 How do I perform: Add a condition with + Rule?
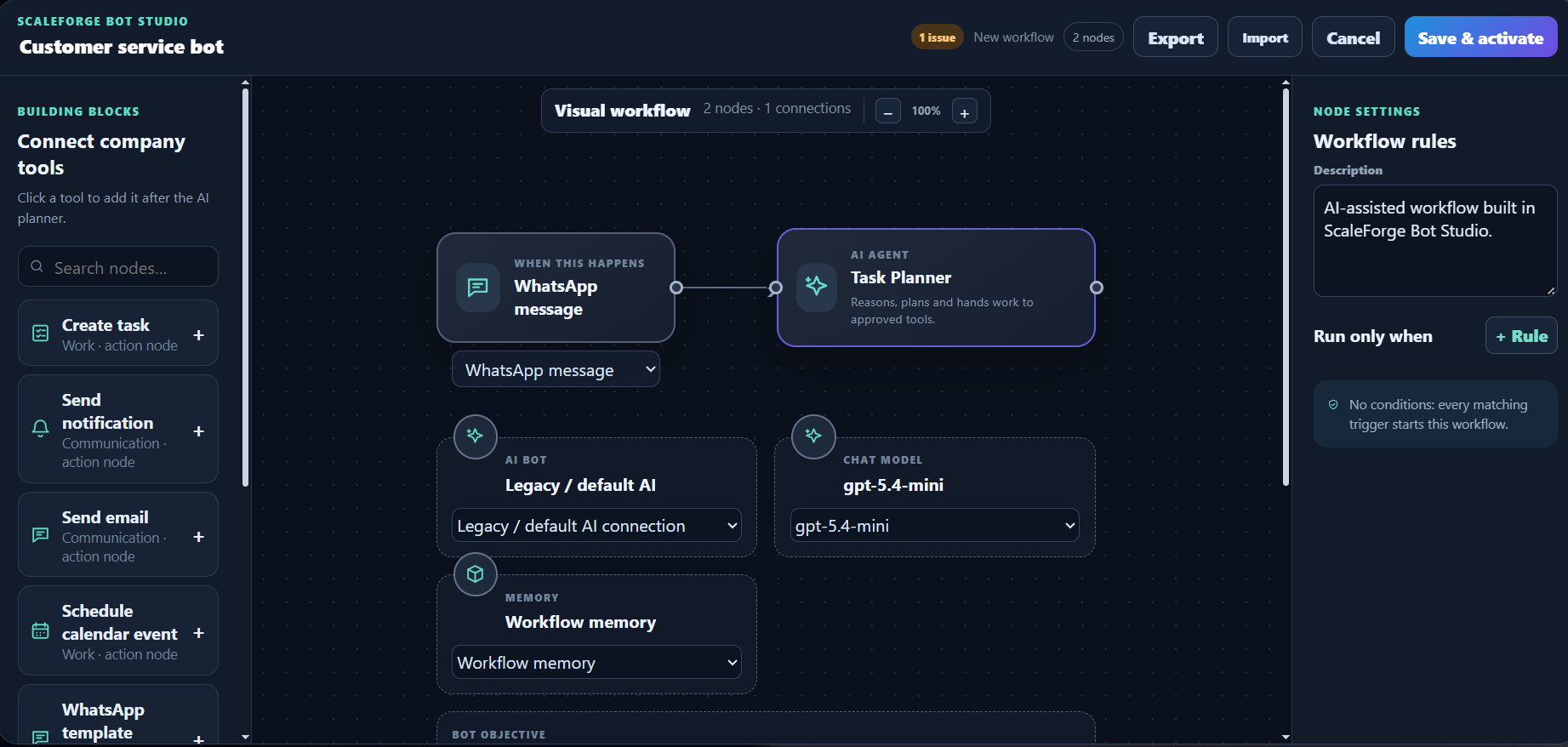pos(1521,336)
